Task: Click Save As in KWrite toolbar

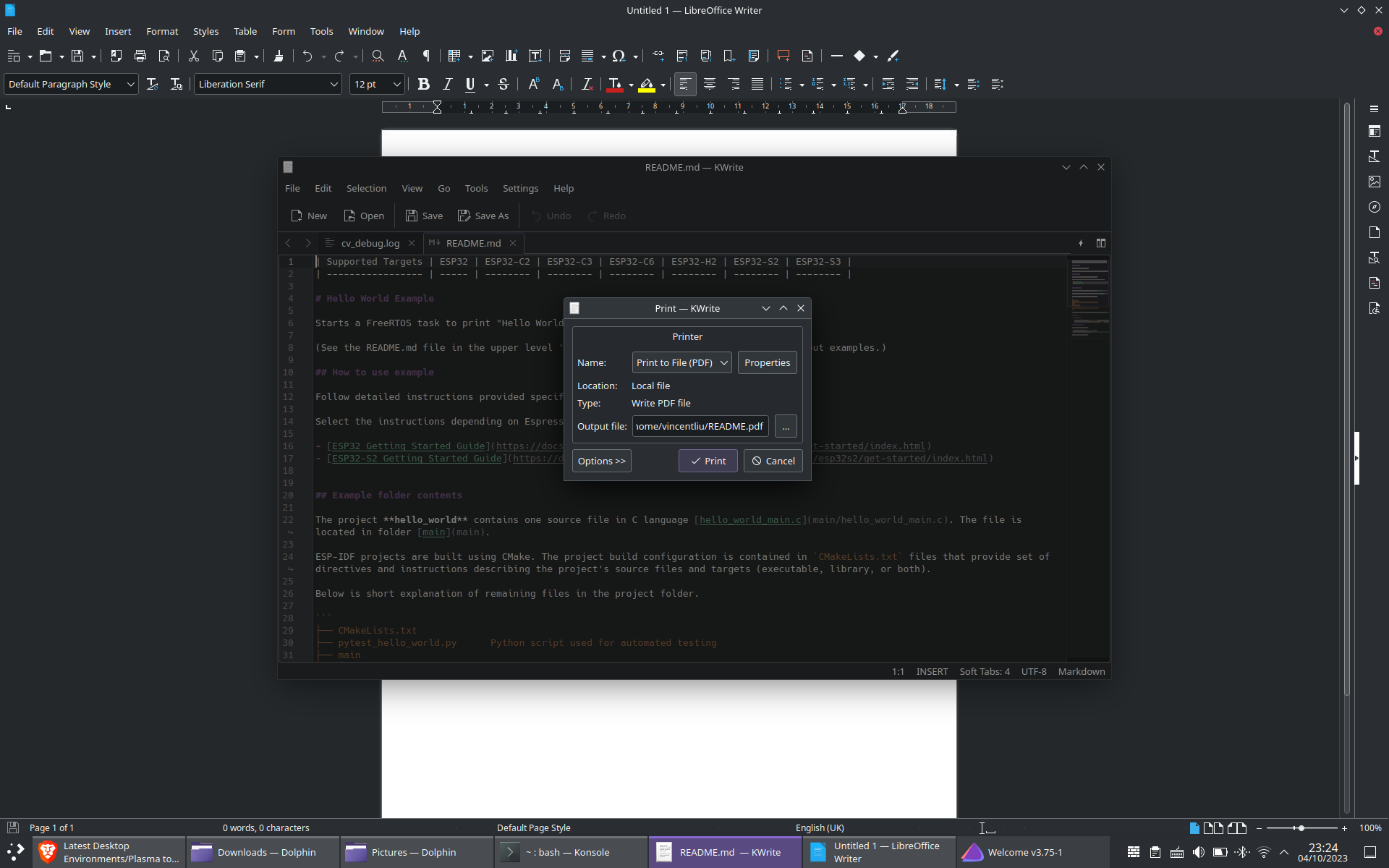Action: coord(483,216)
